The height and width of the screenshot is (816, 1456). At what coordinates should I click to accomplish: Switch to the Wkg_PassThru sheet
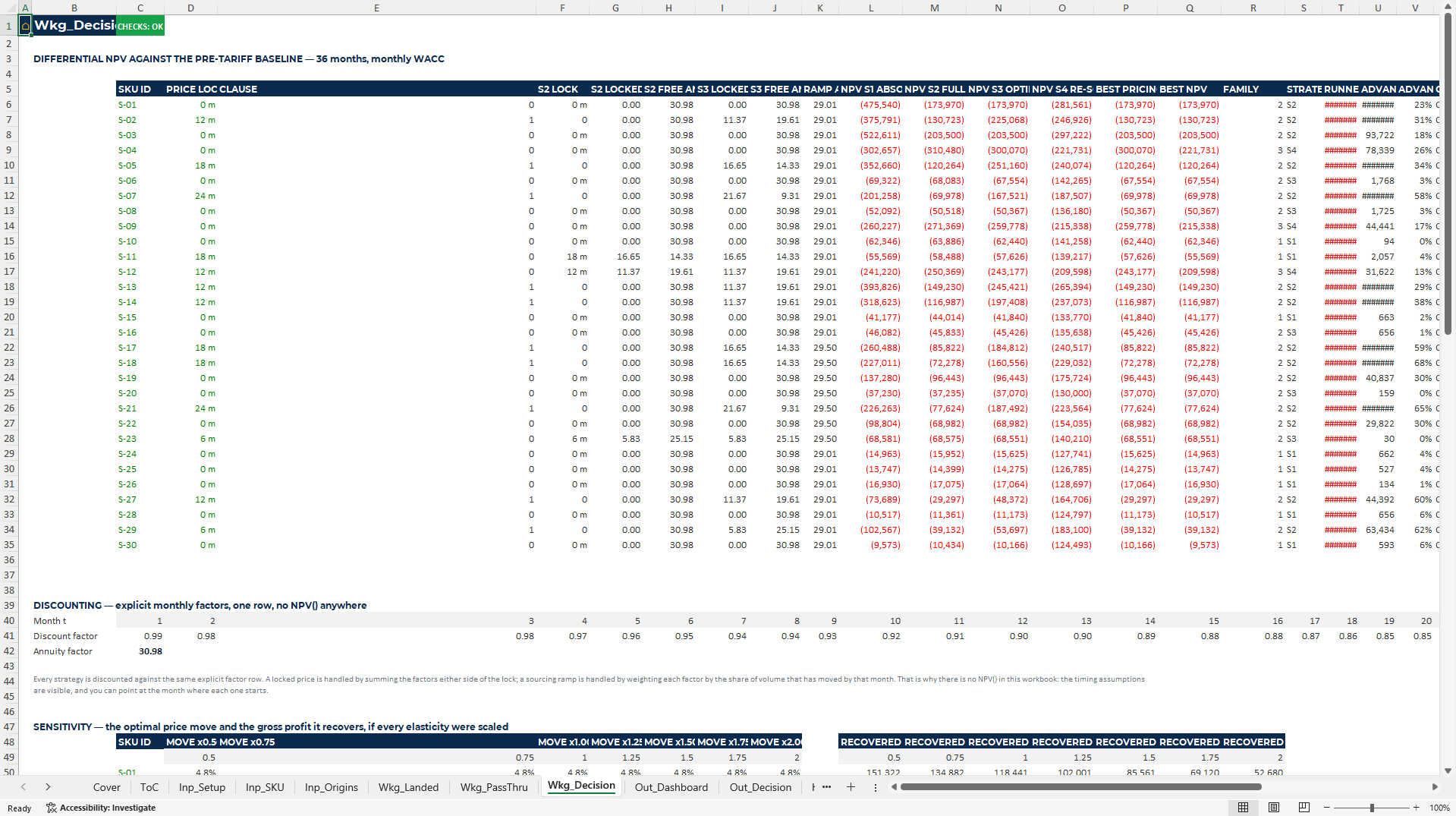[x=494, y=787]
